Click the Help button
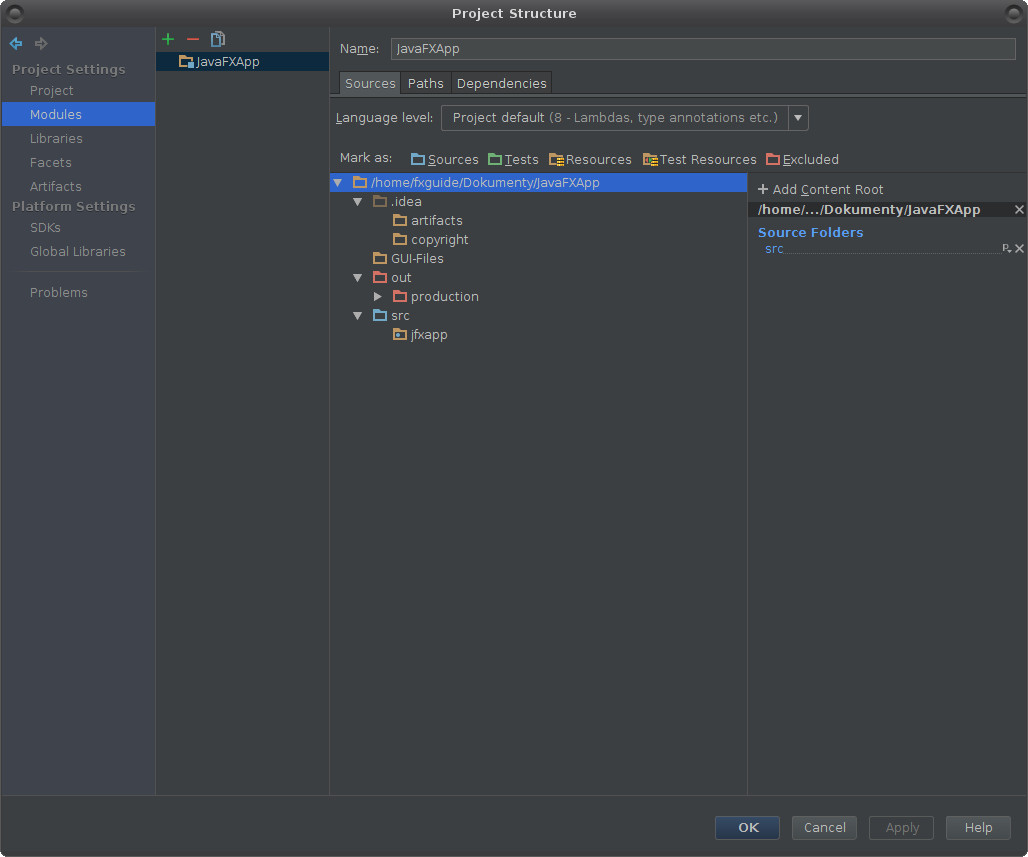 [x=978, y=827]
